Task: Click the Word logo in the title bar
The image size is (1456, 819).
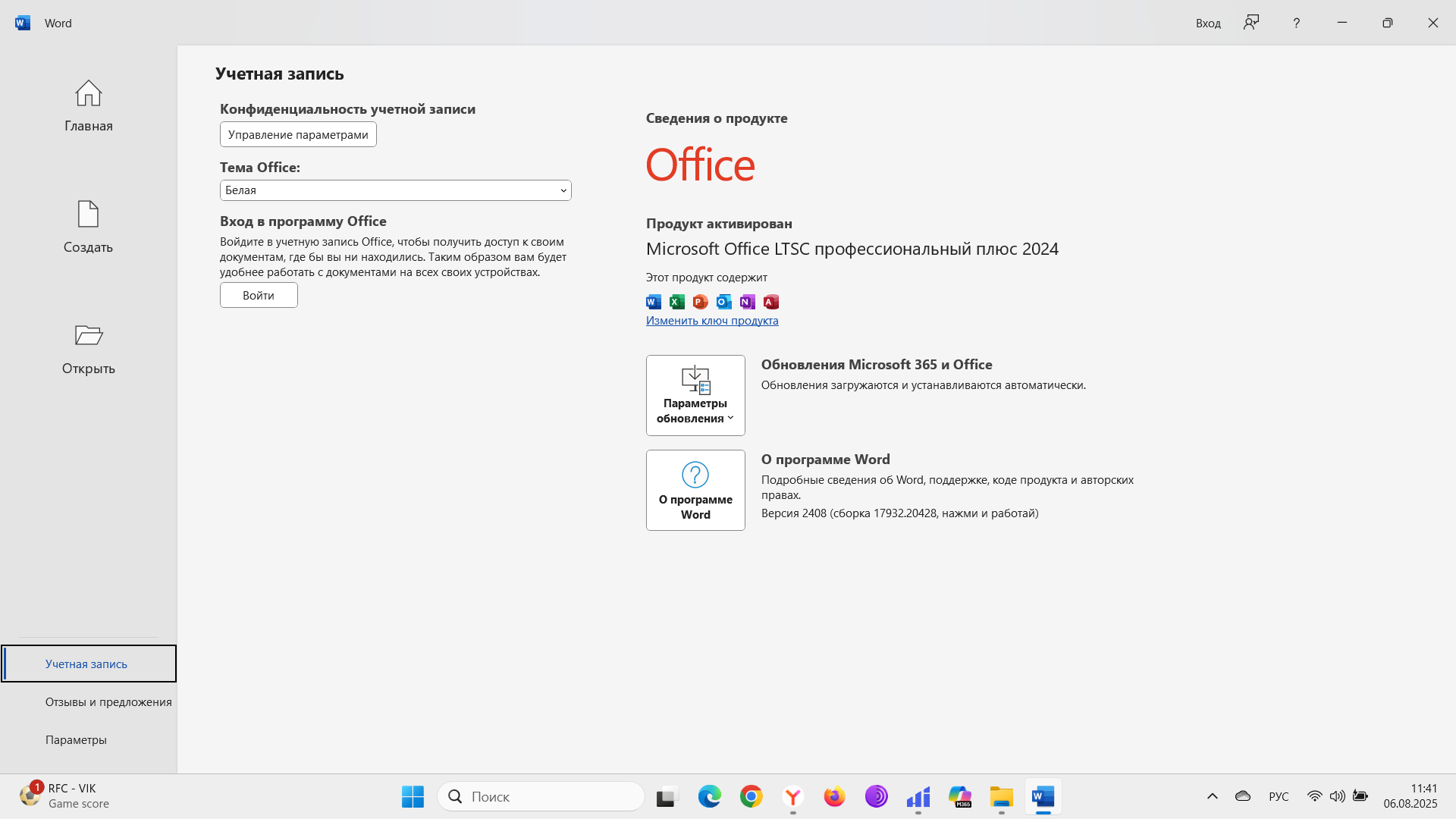Action: coord(23,23)
